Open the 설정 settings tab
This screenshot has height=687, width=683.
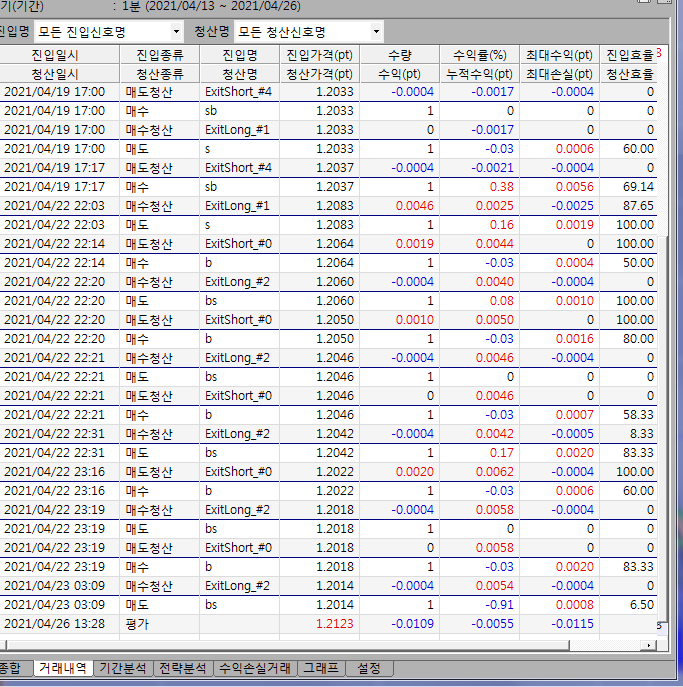pyautogui.click(x=369, y=668)
